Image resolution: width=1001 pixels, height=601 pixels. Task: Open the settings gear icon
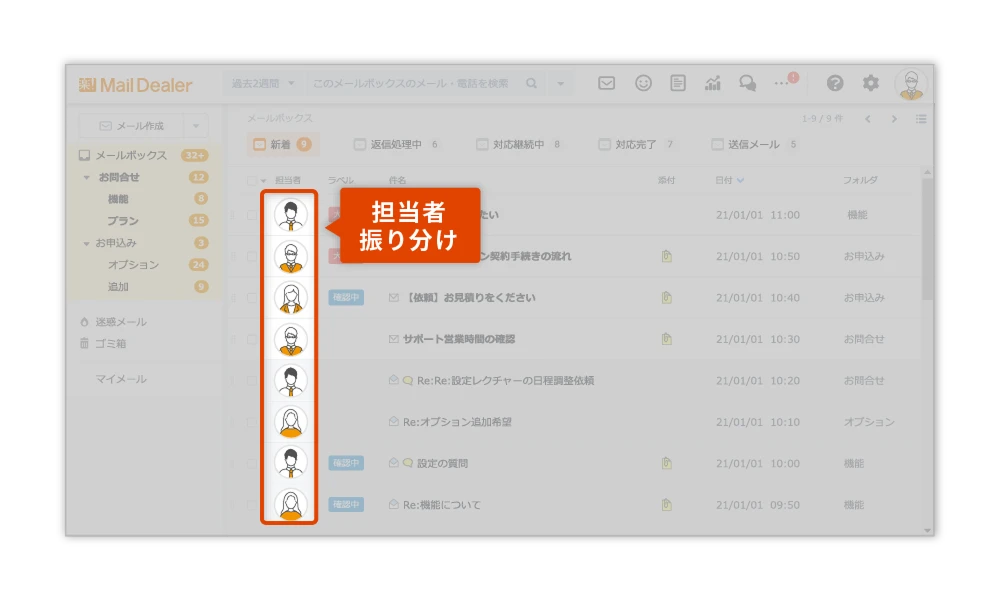coord(871,84)
